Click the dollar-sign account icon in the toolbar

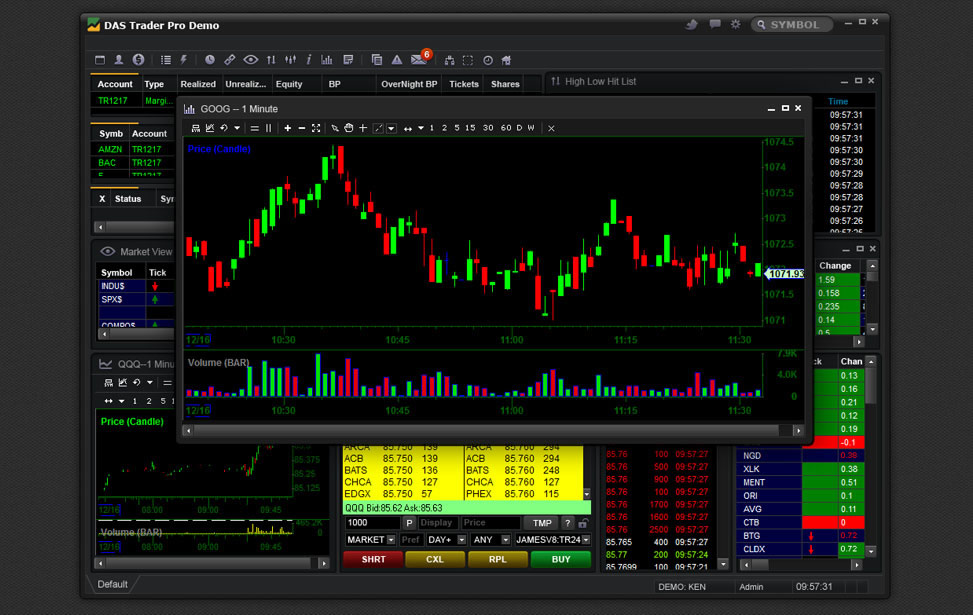[x=137, y=60]
